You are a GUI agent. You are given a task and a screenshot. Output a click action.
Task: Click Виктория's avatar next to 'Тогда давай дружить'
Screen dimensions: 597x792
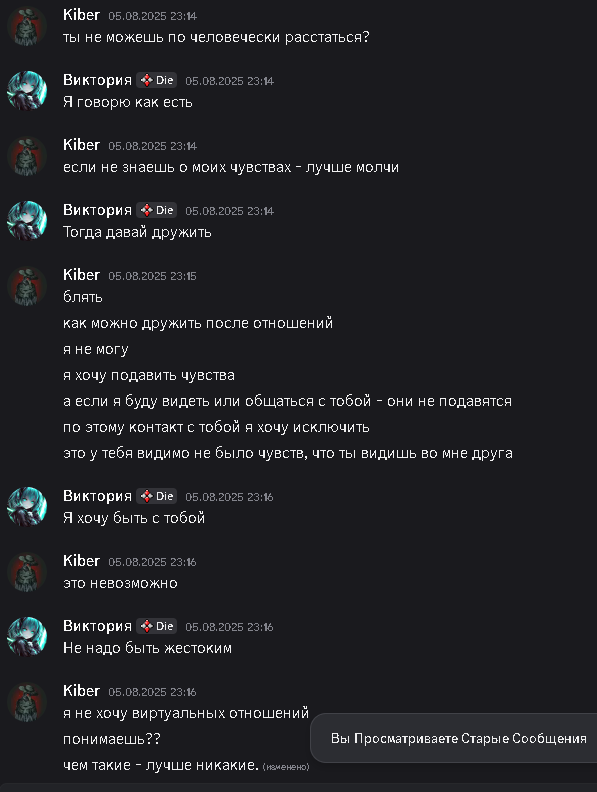tap(27, 221)
